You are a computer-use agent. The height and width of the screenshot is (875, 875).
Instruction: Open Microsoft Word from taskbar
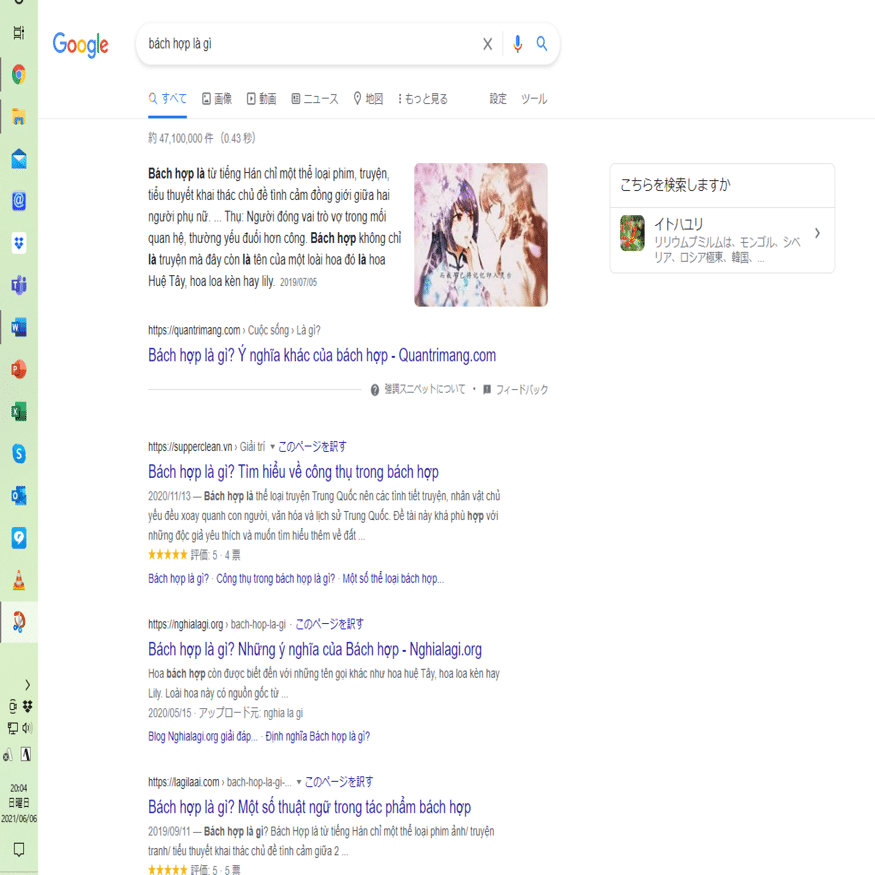(x=19, y=328)
